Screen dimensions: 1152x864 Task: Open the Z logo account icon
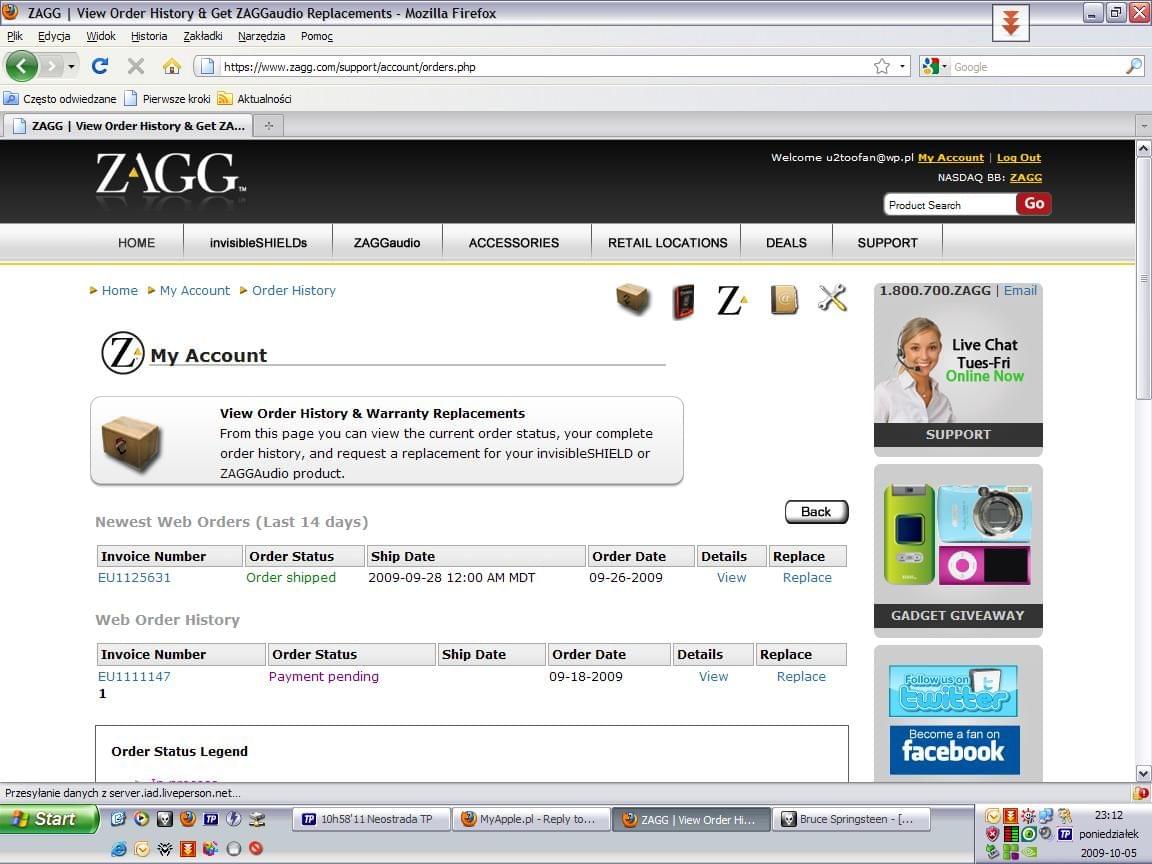click(731, 300)
